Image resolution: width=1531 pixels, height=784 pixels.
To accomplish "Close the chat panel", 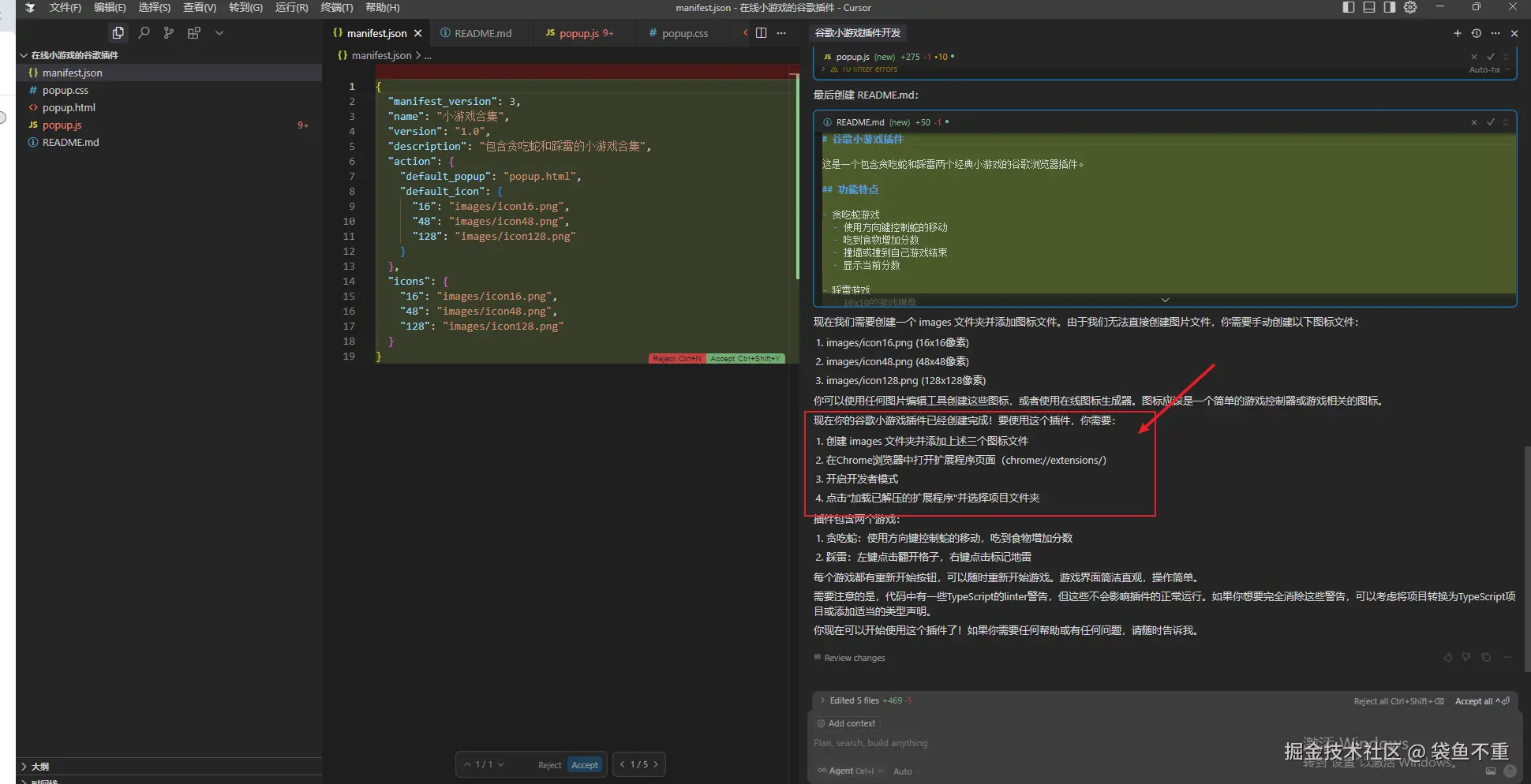I will tap(1514, 33).
